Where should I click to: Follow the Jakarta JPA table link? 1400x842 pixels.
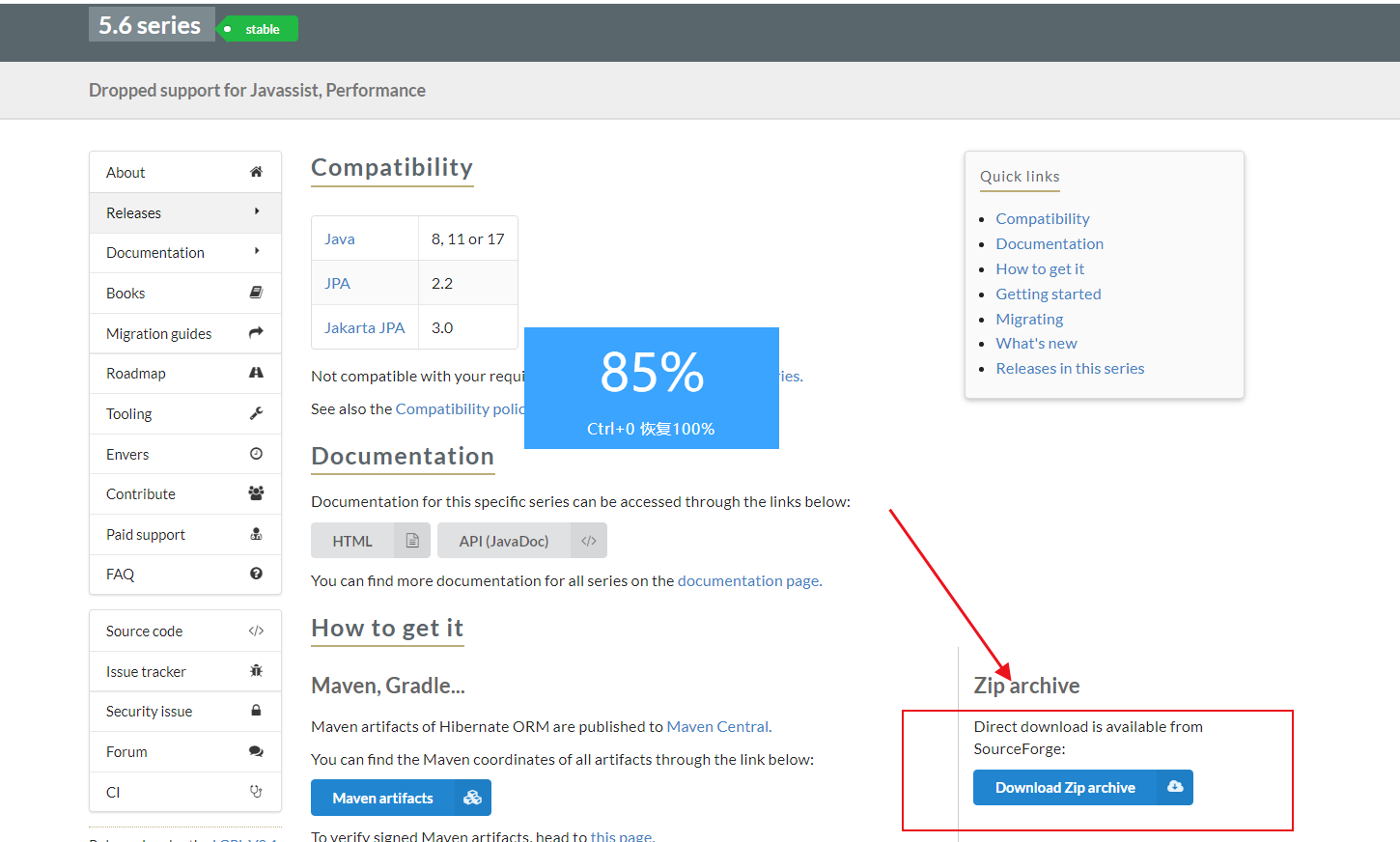[364, 327]
